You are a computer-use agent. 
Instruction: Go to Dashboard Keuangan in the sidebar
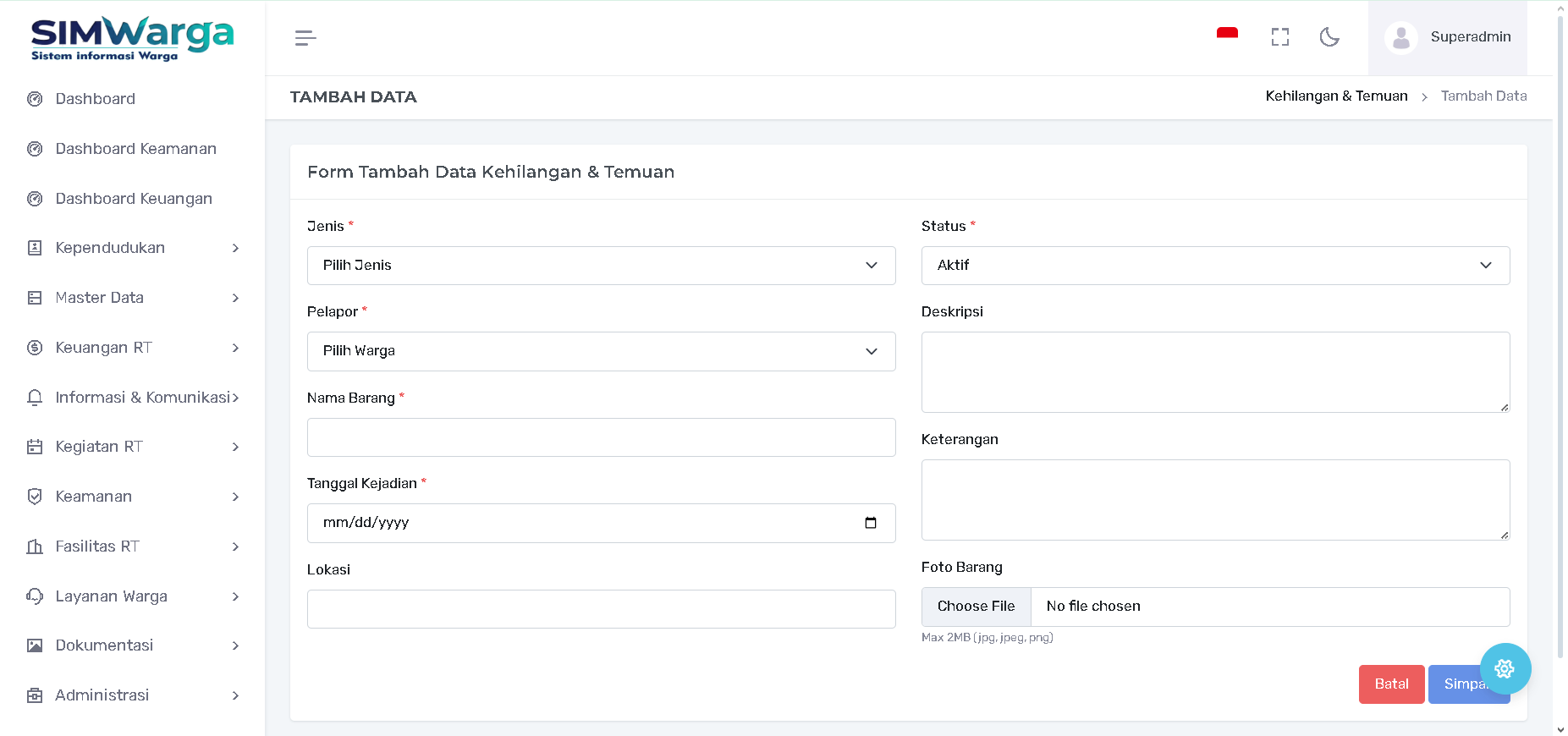134,199
